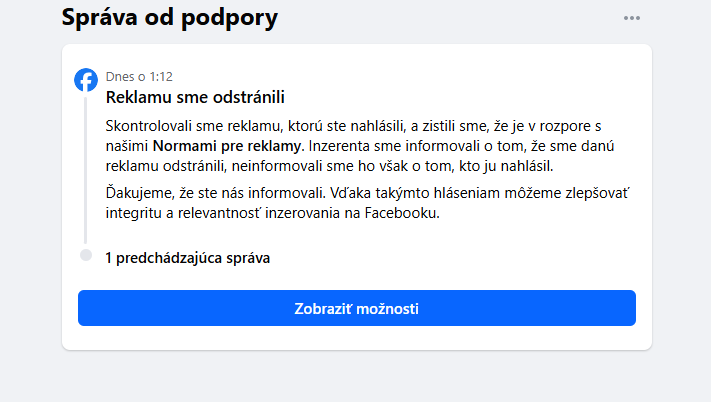Click the vertical timeline line under the logo

click(x=86, y=170)
